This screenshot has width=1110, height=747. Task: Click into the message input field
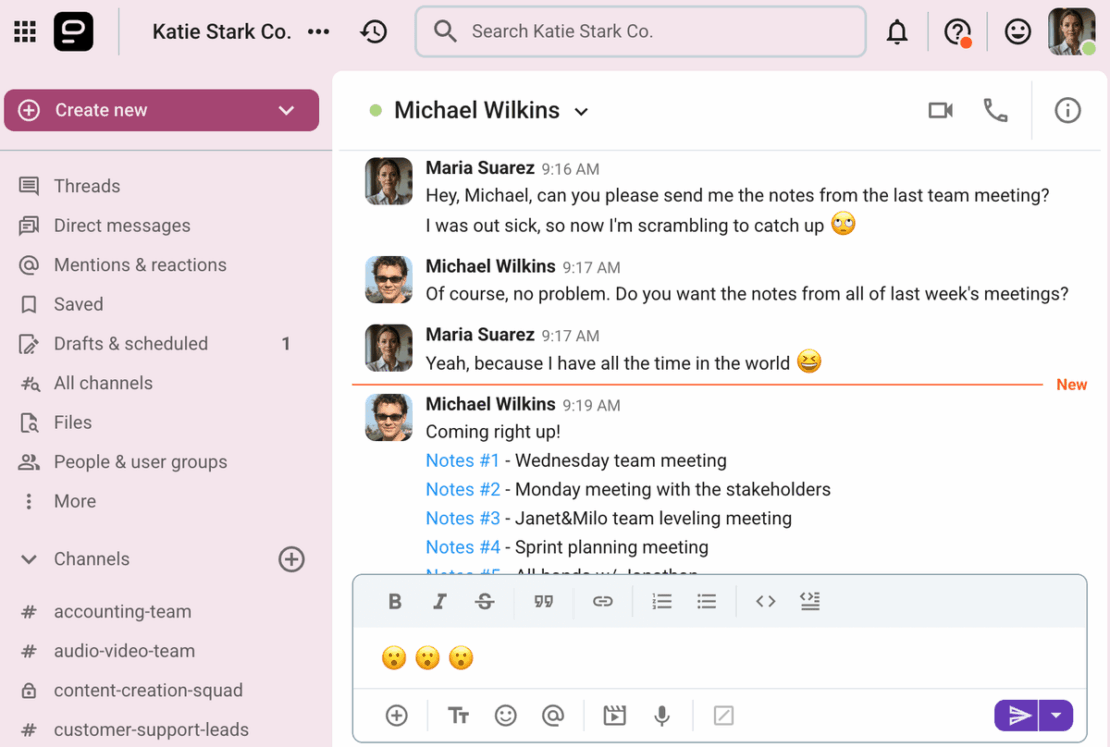pos(700,658)
